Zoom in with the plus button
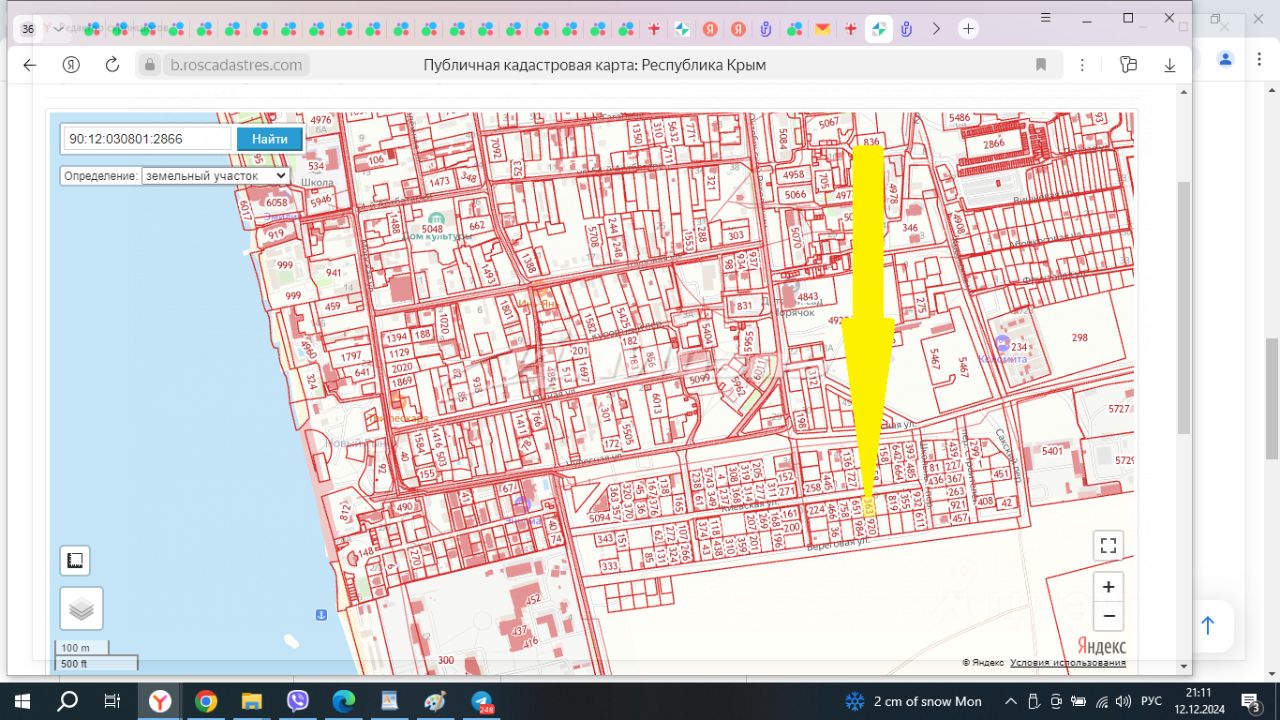 coord(1107,586)
